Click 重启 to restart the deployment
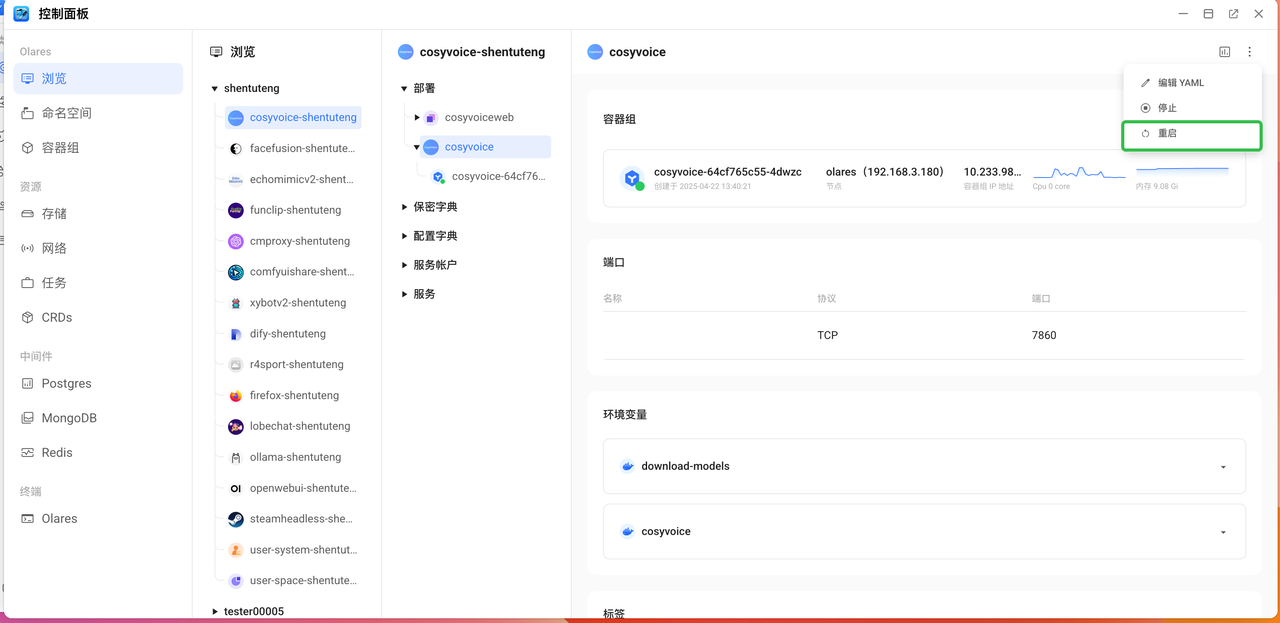1280x623 pixels. point(1167,134)
